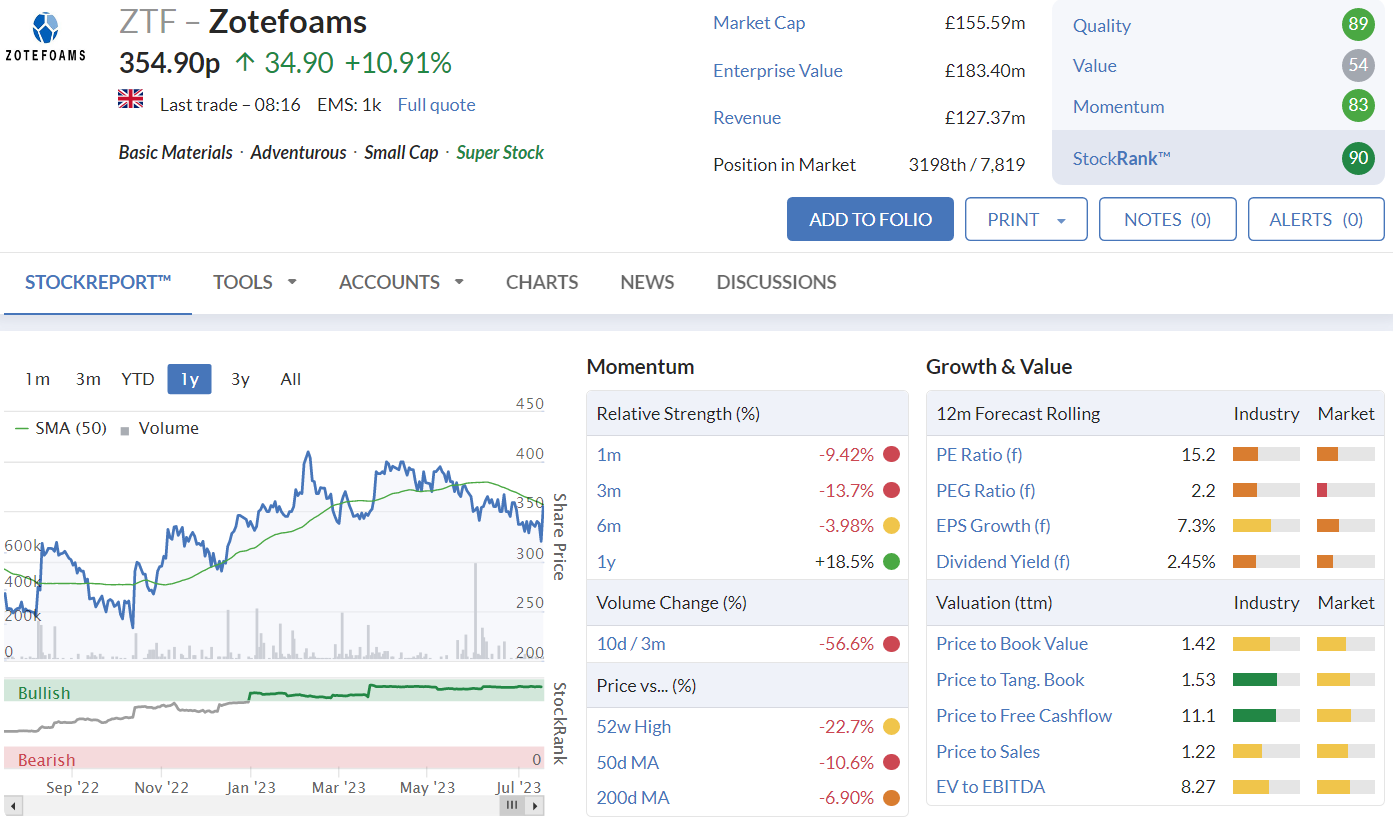Click the Super Stock classification link
Image resolution: width=1393 pixels, height=827 pixels.
pyautogui.click(x=500, y=153)
